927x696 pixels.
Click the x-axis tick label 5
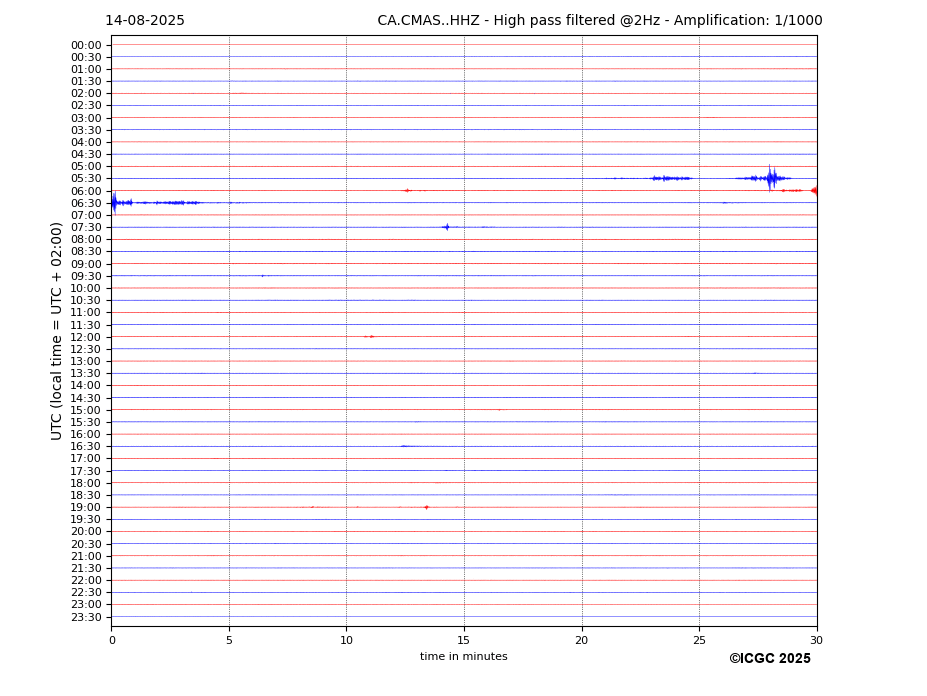tap(229, 640)
